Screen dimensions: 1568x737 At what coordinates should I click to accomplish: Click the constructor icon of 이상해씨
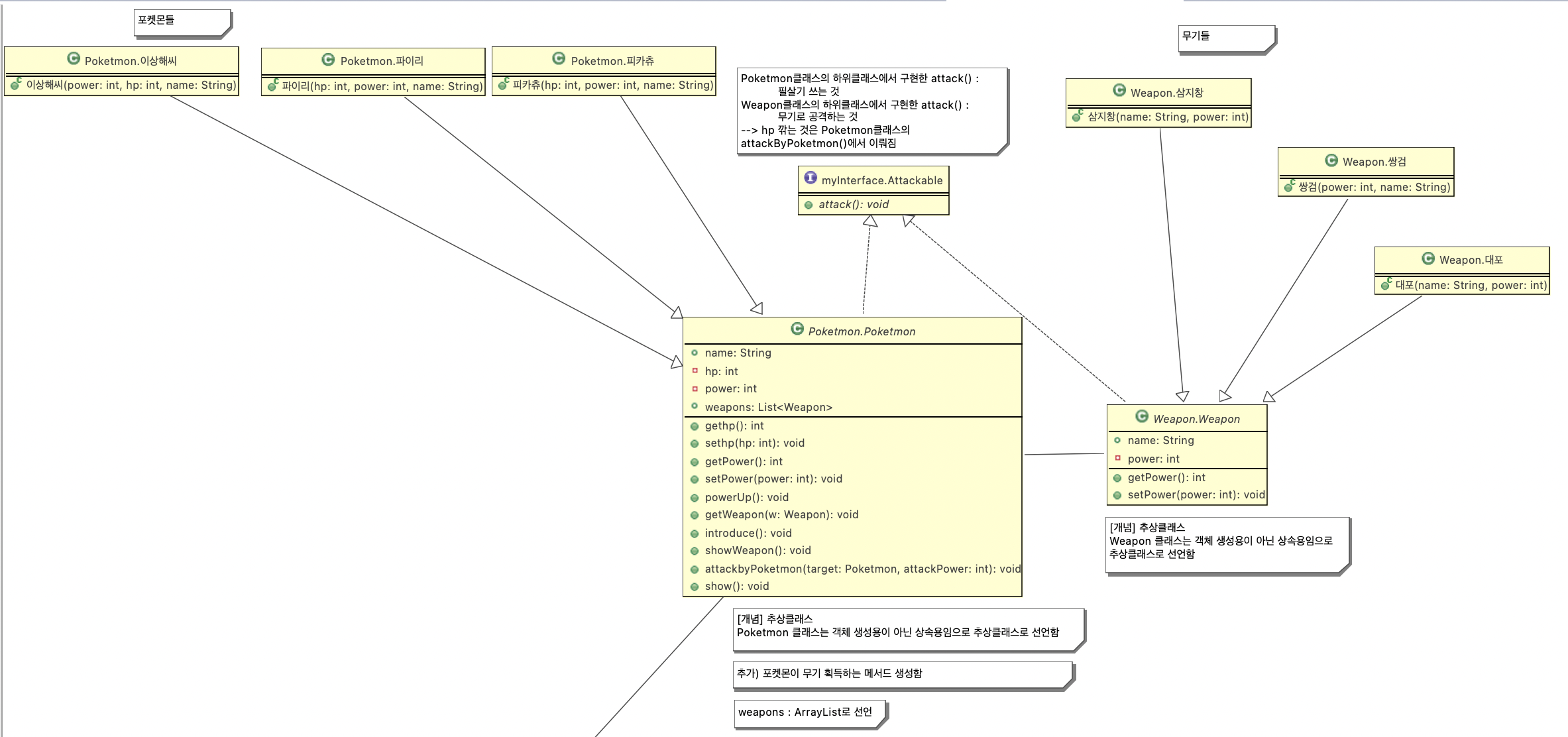click(16, 84)
